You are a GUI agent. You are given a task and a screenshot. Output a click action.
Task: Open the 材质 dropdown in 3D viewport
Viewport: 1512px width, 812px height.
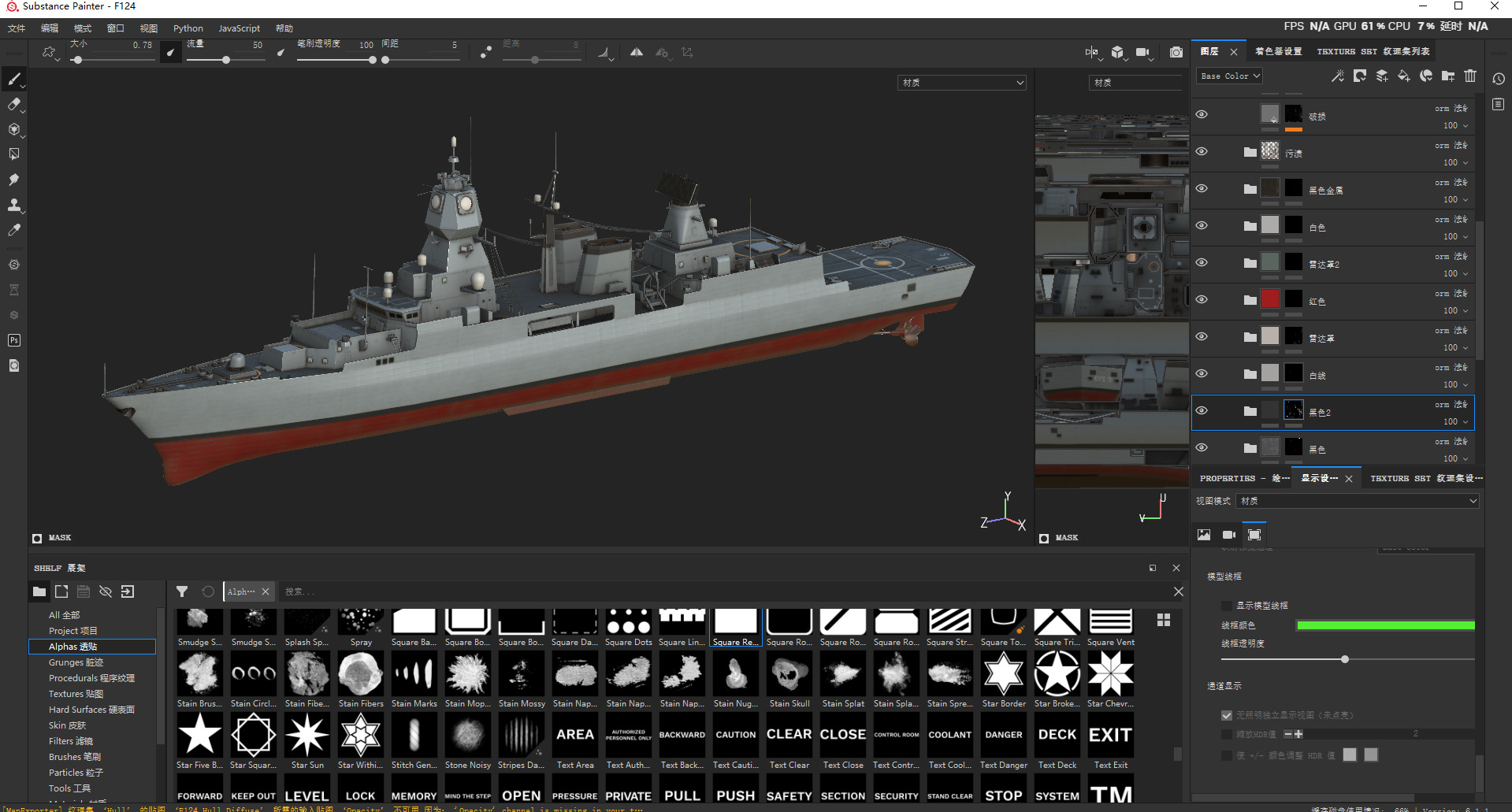tap(962, 82)
